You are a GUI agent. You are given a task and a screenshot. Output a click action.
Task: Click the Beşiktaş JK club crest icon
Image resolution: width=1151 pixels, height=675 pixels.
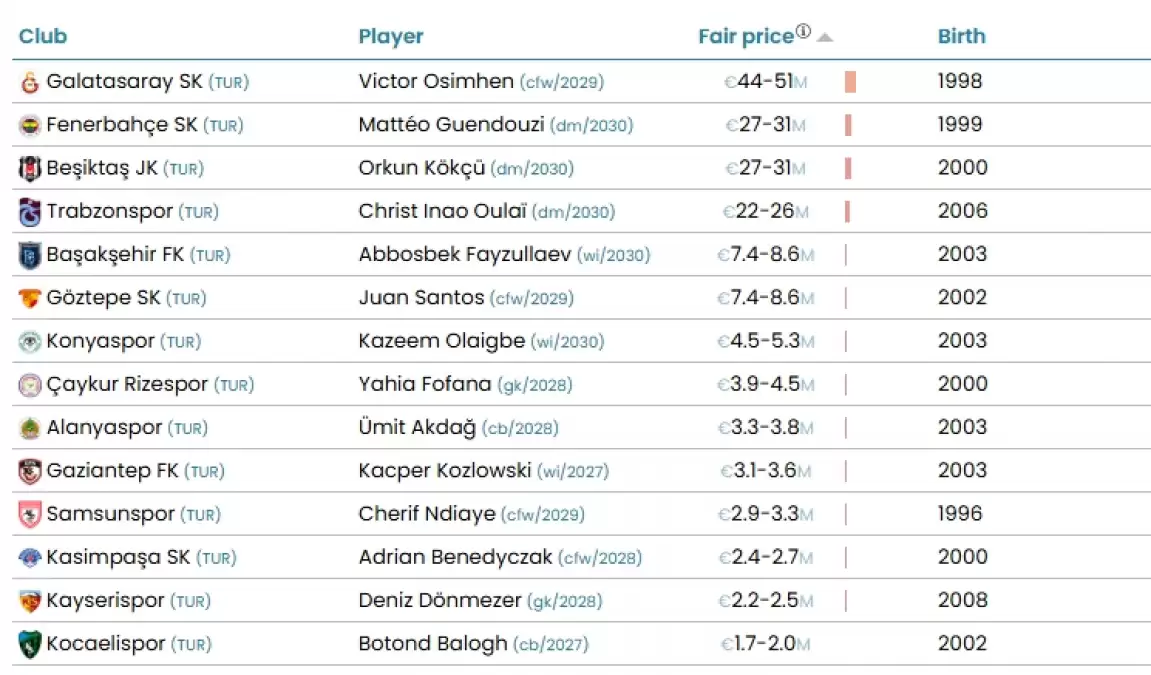[x=29, y=169]
